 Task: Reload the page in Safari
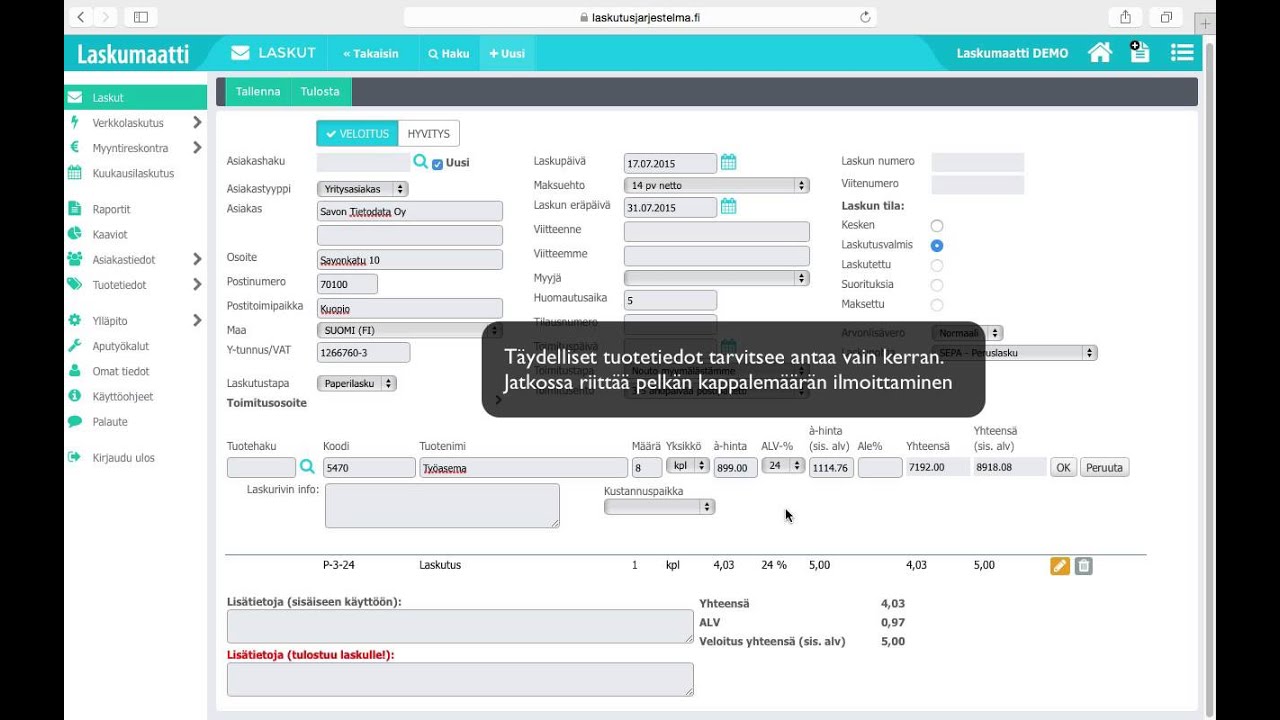[865, 17]
